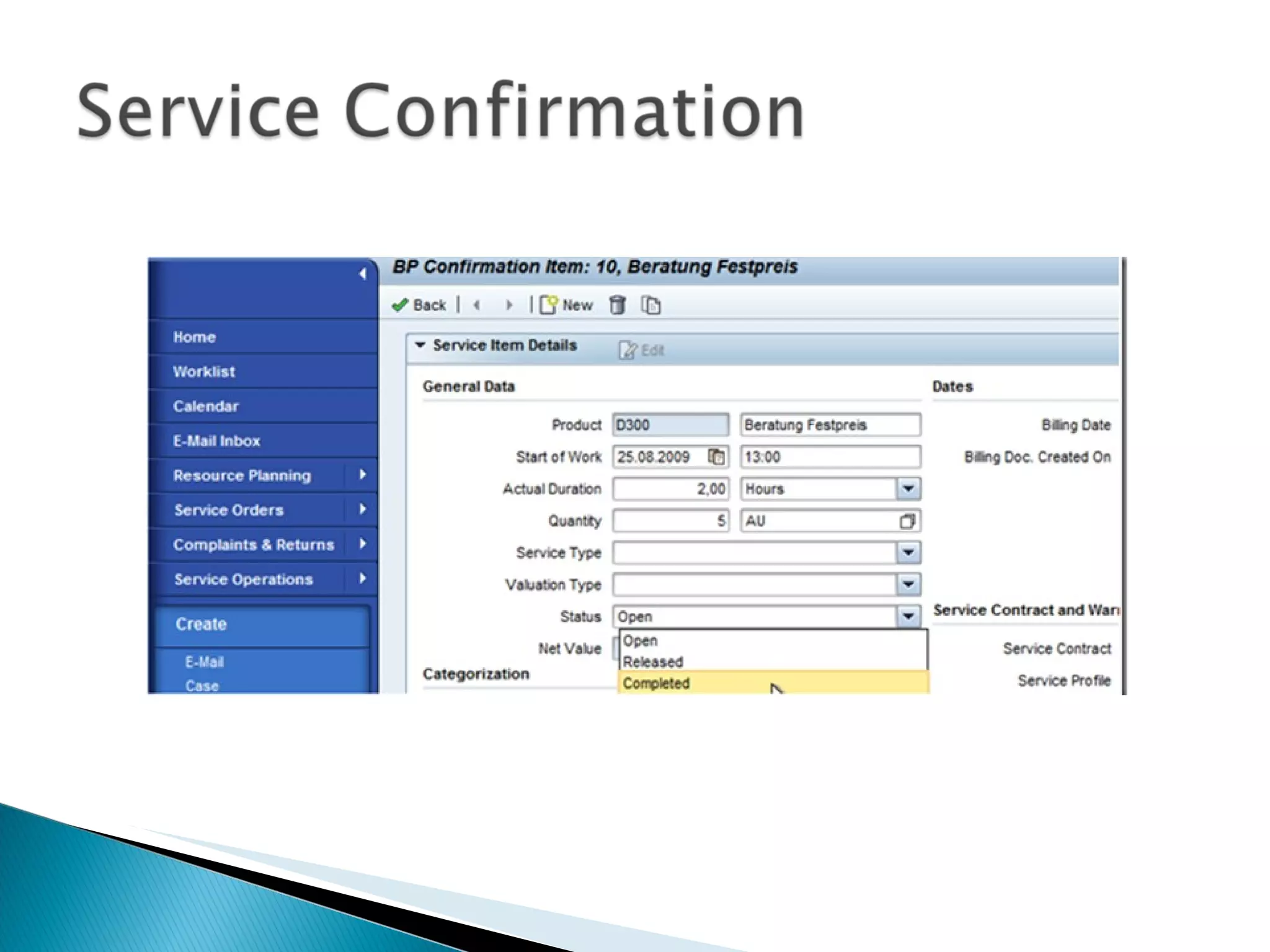The image size is (1270, 952).
Task: Open the Calendar navigation entry
Action: (x=205, y=407)
